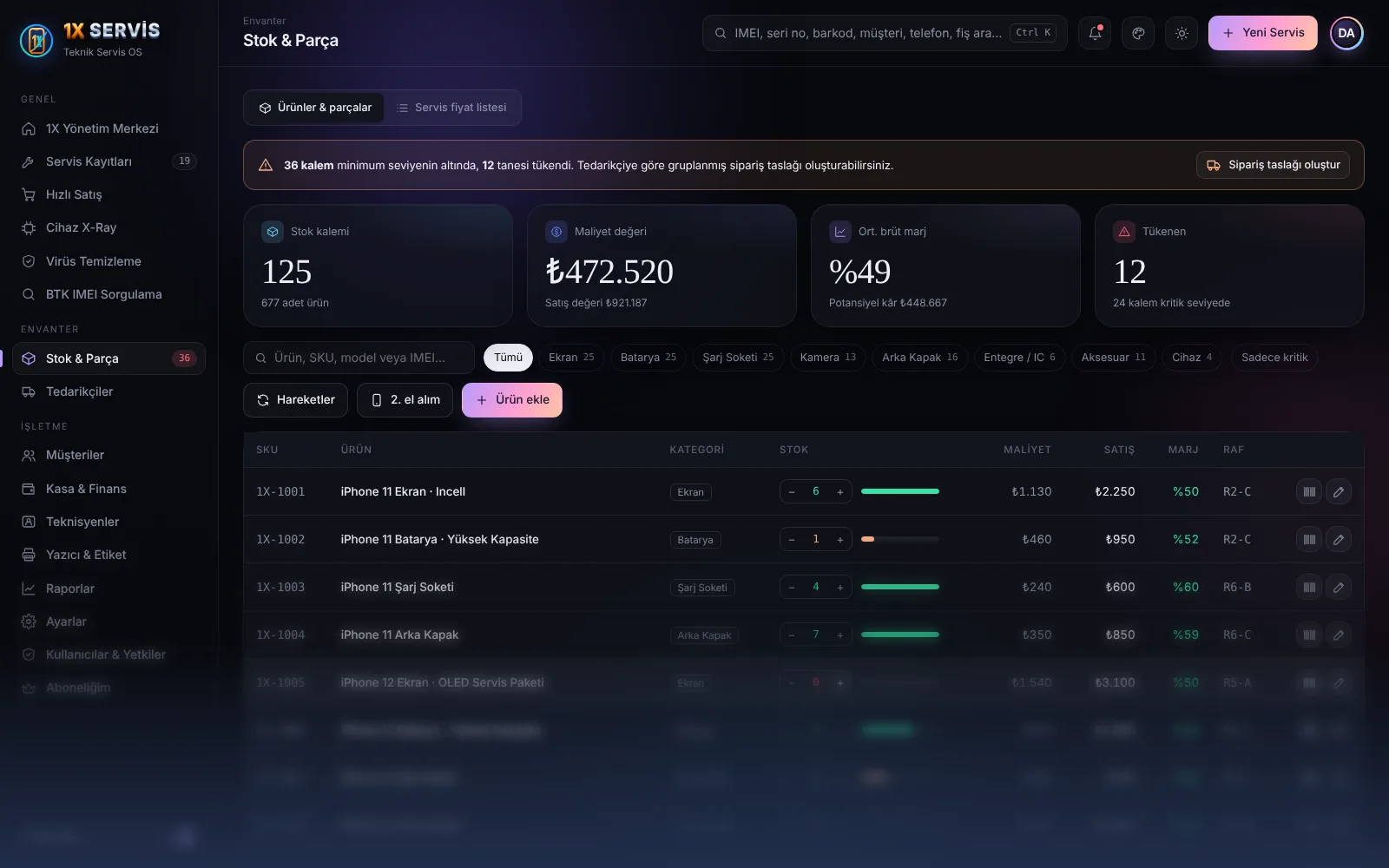Decrease stock of iPhone 11 Şarj Soketi
1389x868 pixels.
click(792, 587)
